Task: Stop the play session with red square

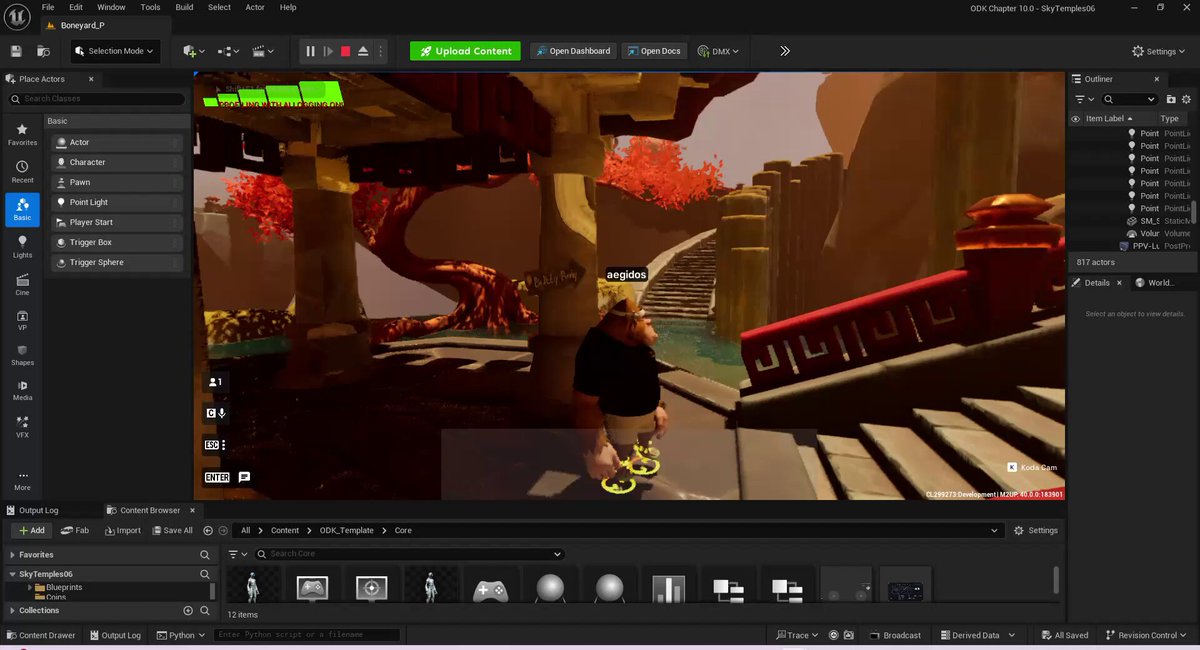Action: (345, 51)
